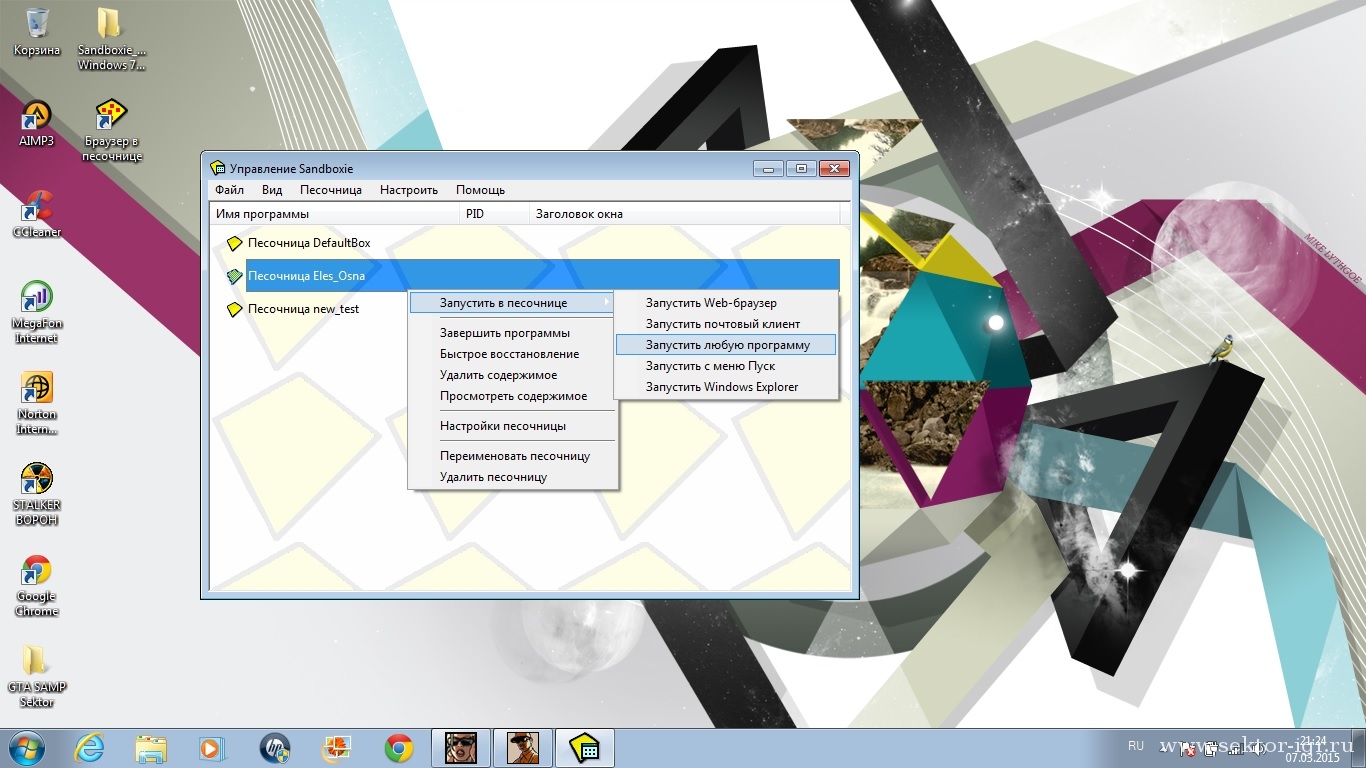Select Просмотреть содержимое

pyautogui.click(x=513, y=396)
